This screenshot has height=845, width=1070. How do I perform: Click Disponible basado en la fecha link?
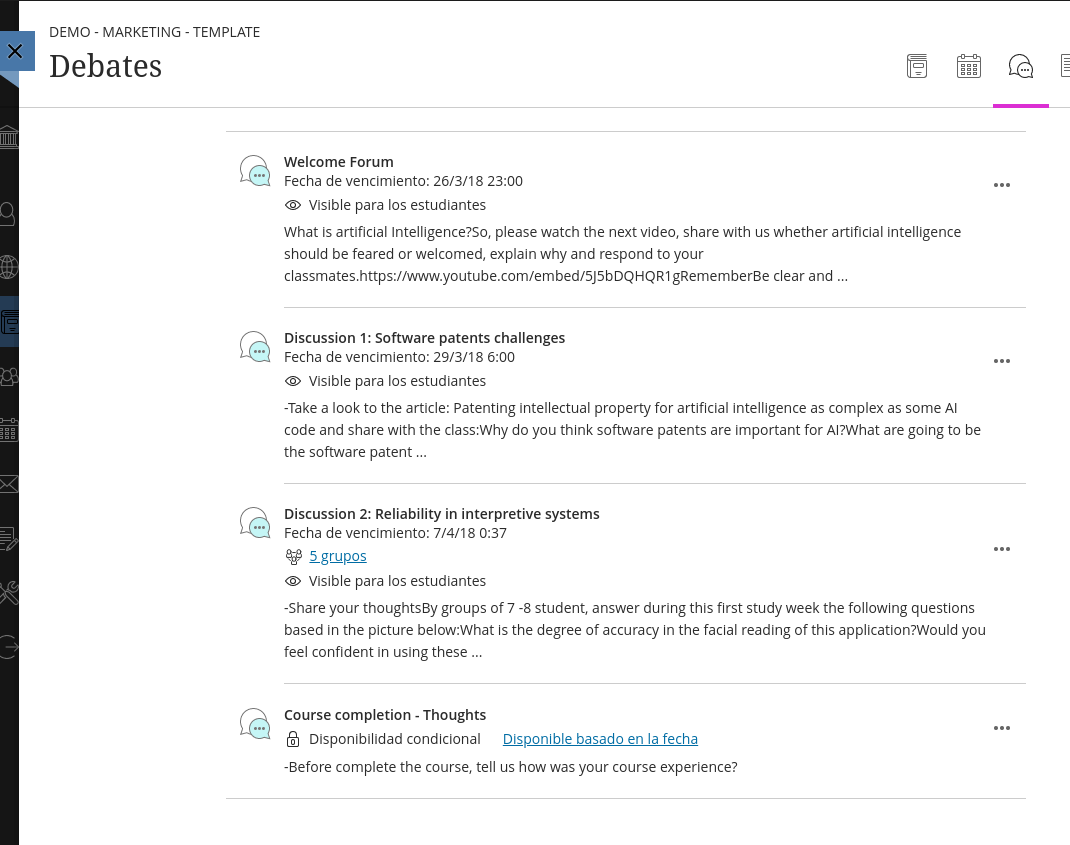tap(600, 739)
